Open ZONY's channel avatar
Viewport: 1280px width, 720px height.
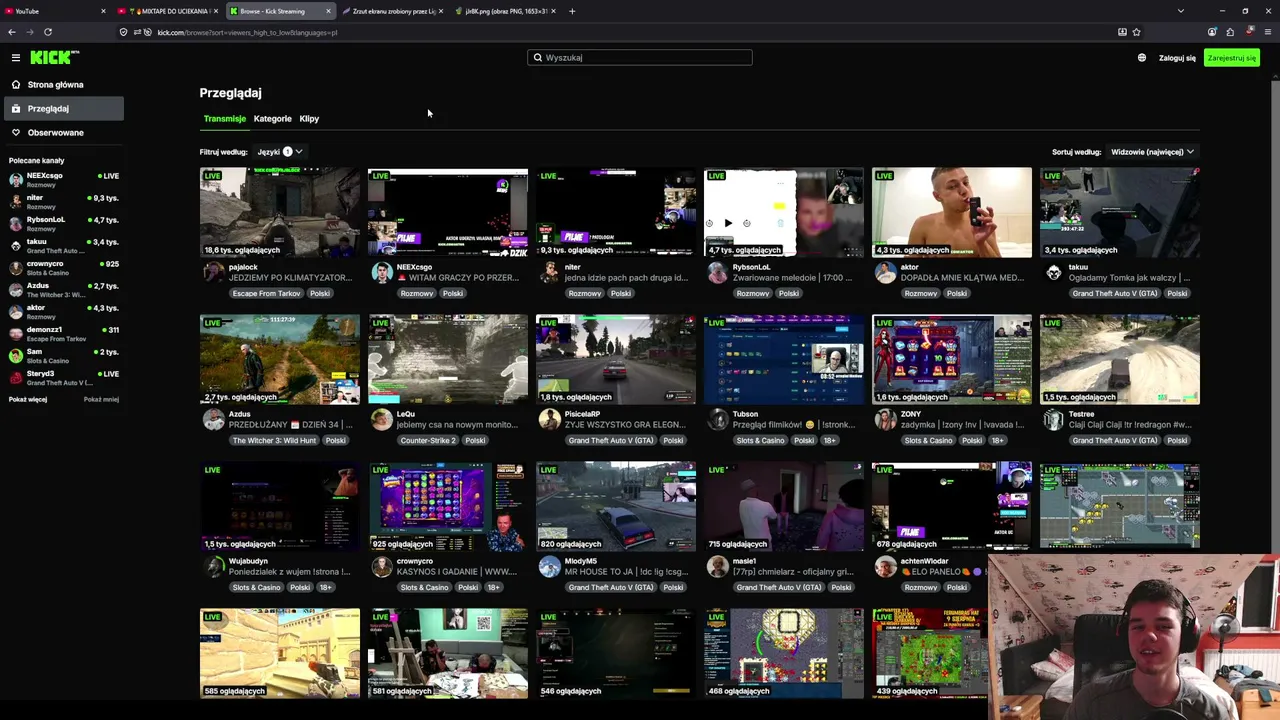tap(886, 420)
